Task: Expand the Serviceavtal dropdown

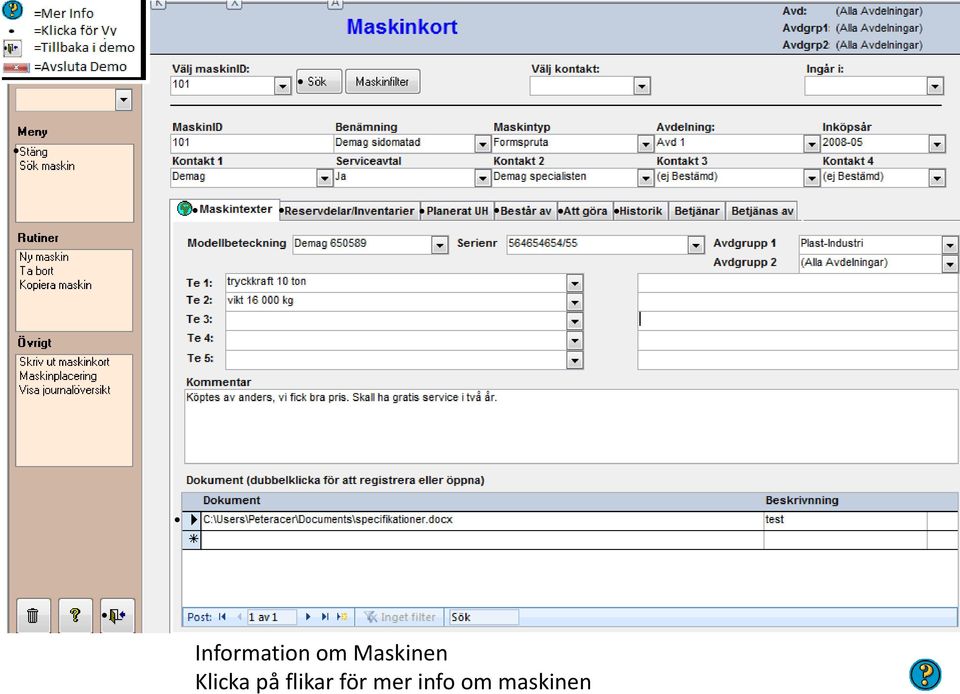Action: 482,178
